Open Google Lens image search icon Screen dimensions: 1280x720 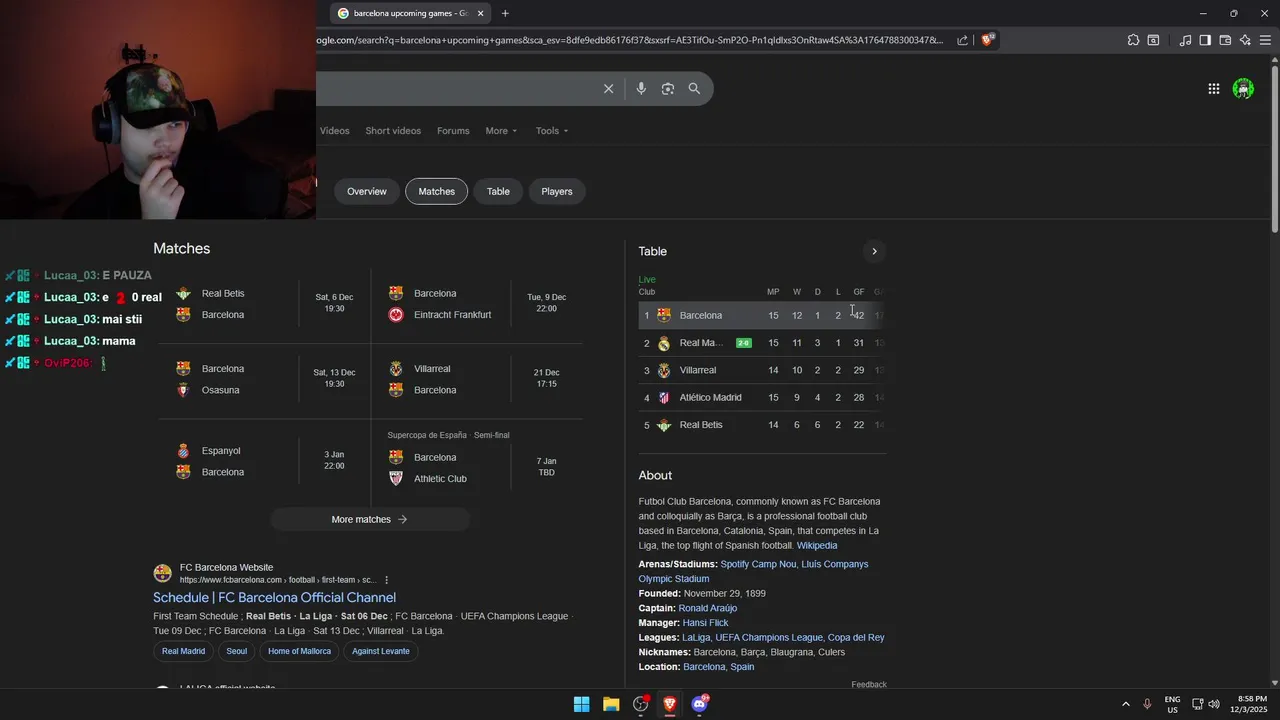pos(668,89)
